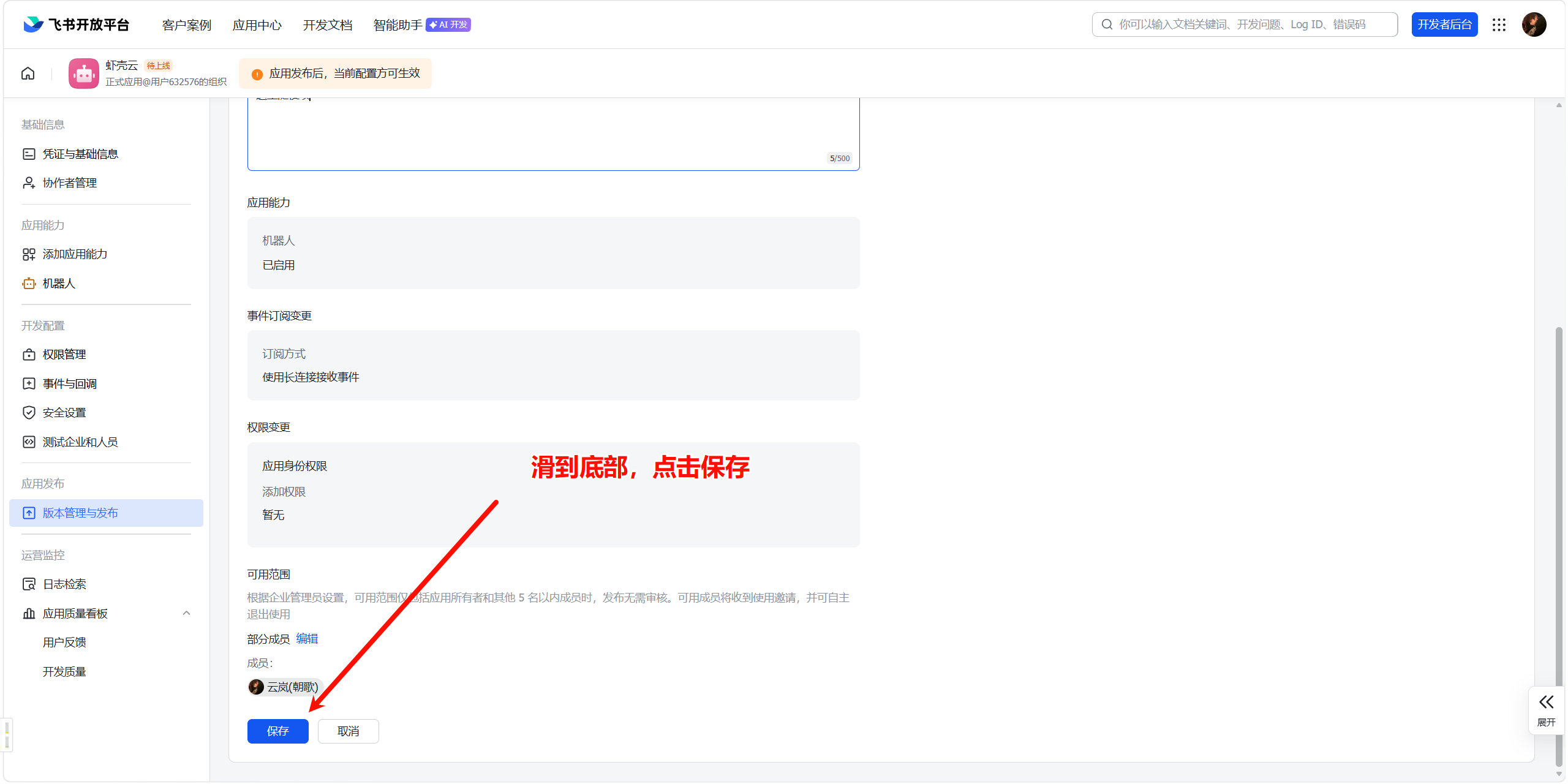
Task: Click the 编辑 link next to 部分成员
Action: pyautogui.click(x=307, y=638)
